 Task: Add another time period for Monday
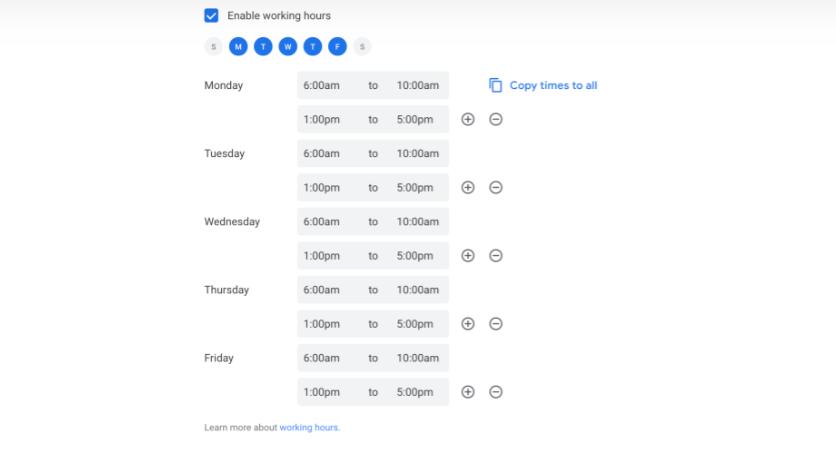pyautogui.click(x=467, y=120)
